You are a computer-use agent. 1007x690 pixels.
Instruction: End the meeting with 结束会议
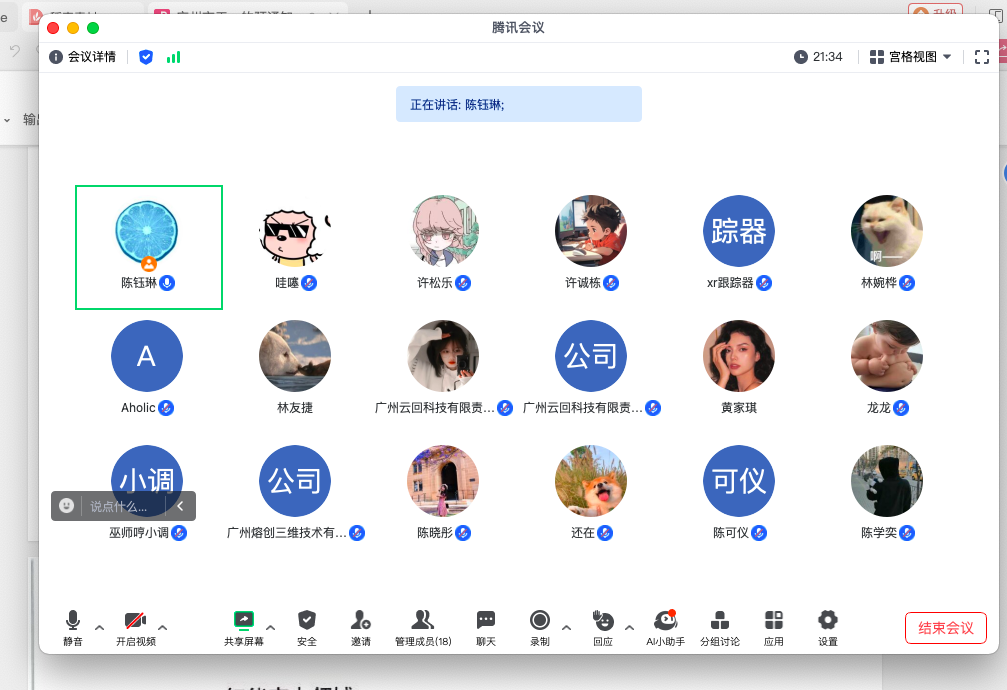945,628
